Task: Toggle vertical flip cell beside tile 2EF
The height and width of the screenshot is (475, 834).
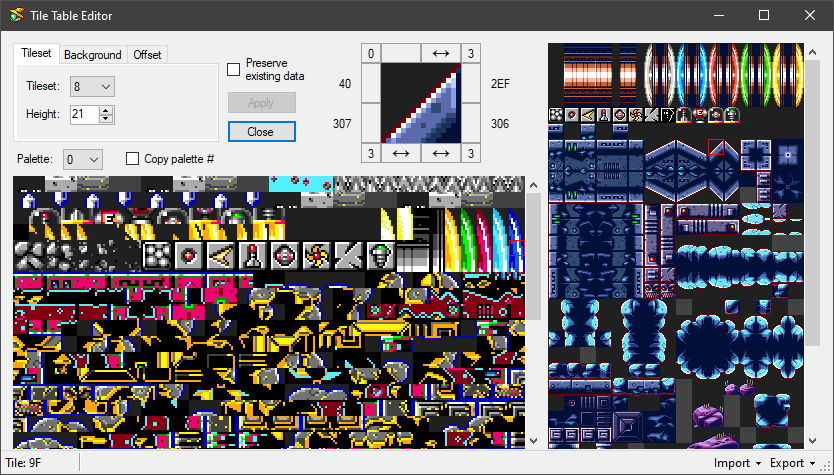Action: point(471,83)
